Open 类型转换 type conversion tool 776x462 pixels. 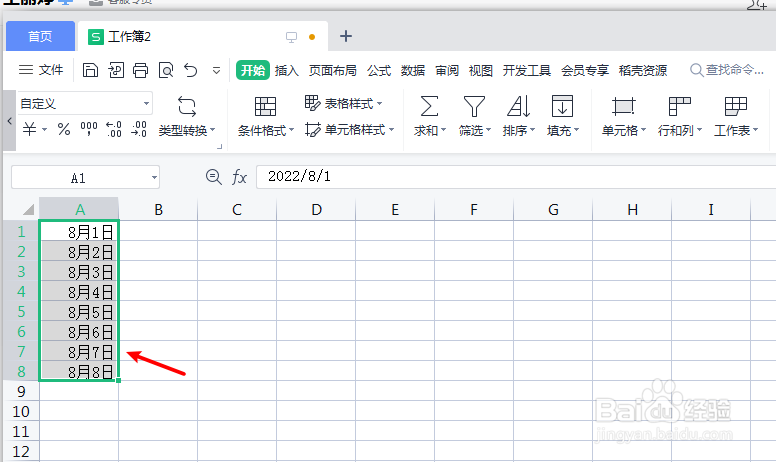tap(187, 117)
